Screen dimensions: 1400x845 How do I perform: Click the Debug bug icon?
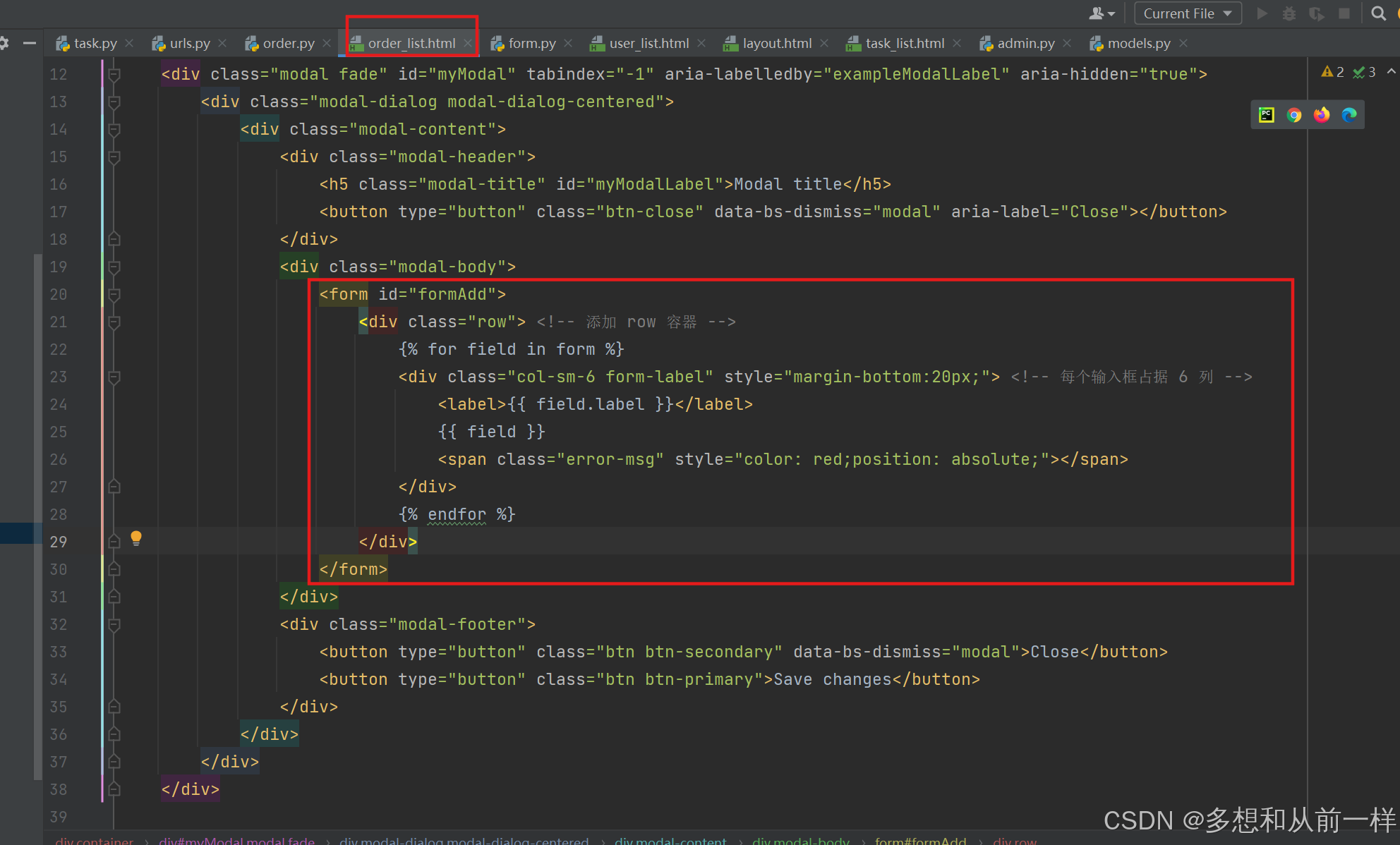coord(1289,13)
